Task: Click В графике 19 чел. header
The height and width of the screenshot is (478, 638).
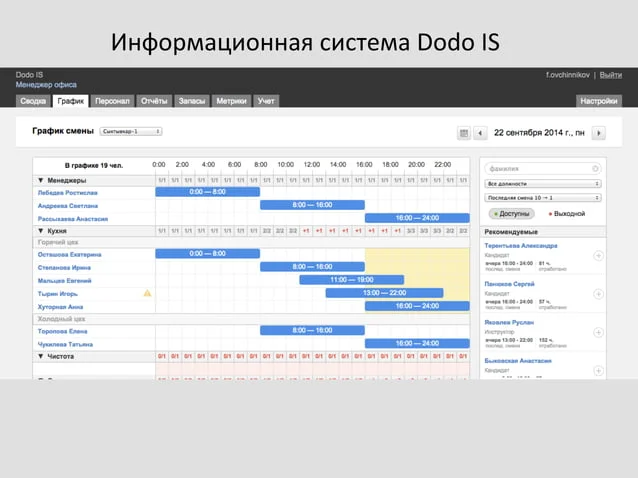Action: [x=94, y=165]
